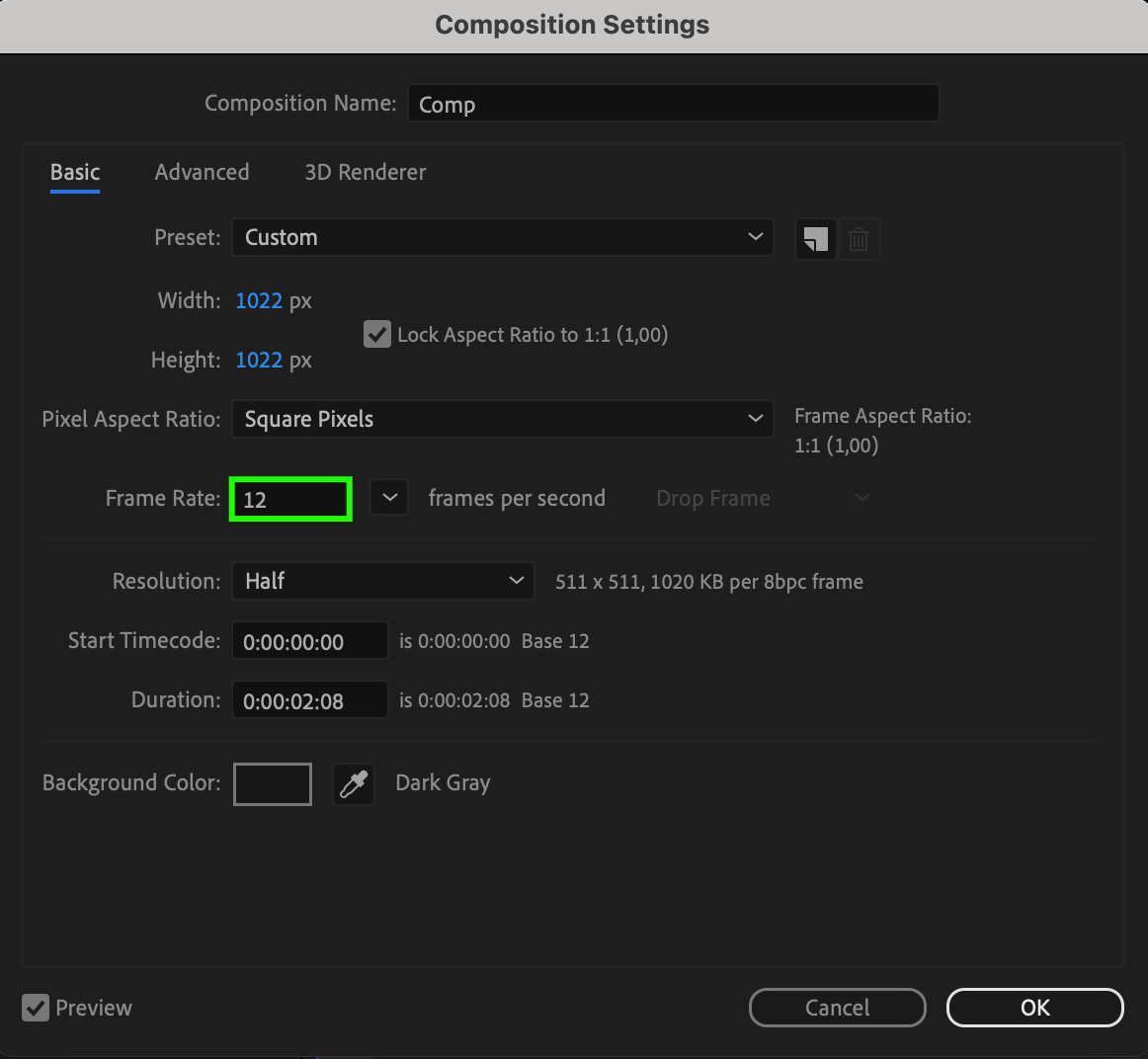The height and width of the screenshot is (1059, 1148).
Task: Open the Resolution dropdown set to Half
Action: (x=382, y=581)
